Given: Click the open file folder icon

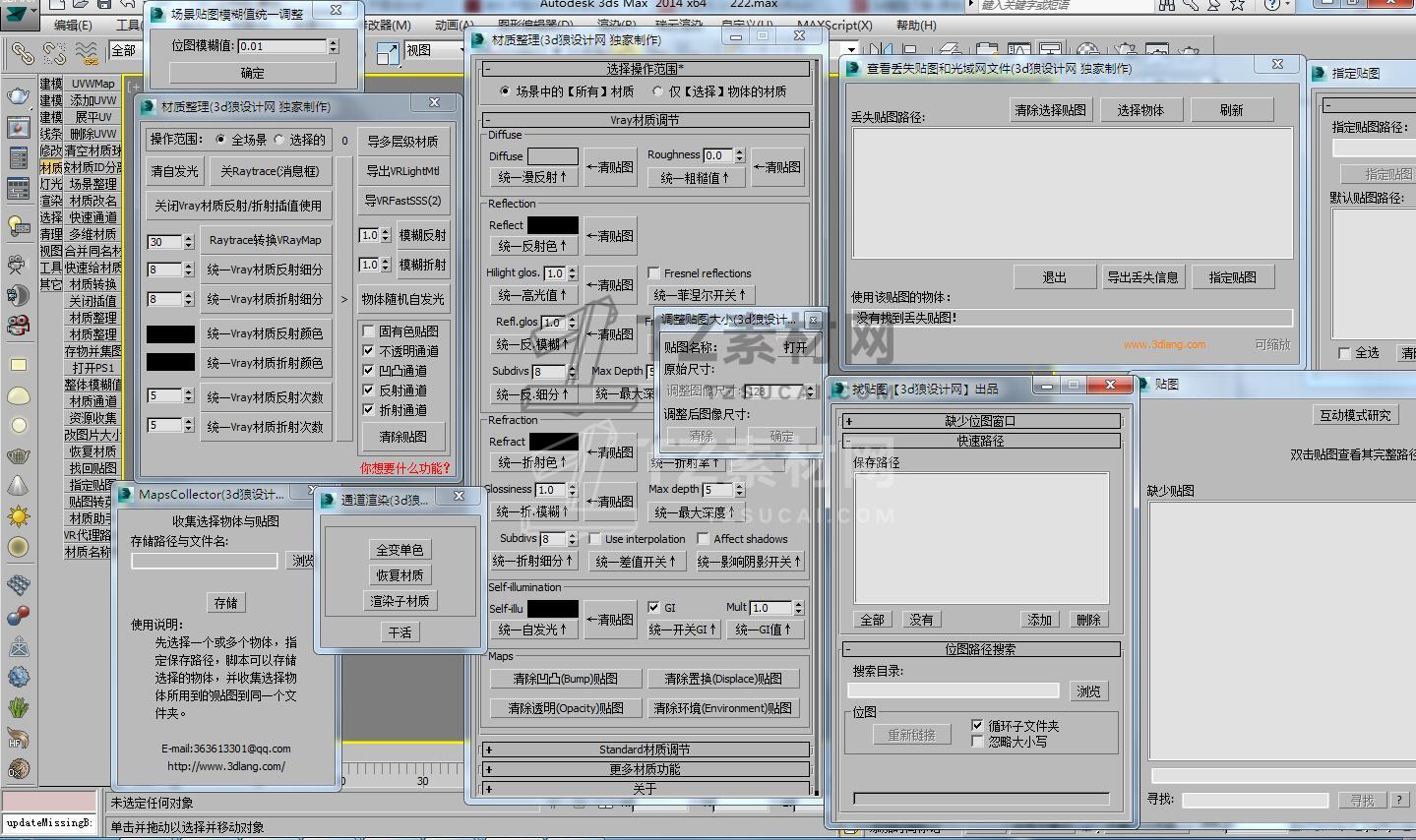Looking at the screenshot, I should (83, 4).
